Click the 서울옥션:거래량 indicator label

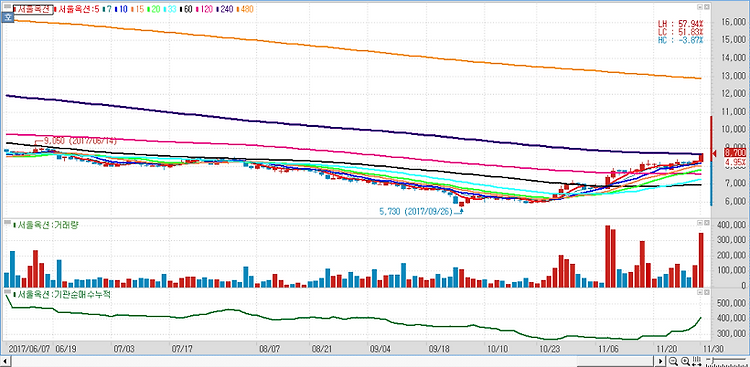click(x=47, y=225)
